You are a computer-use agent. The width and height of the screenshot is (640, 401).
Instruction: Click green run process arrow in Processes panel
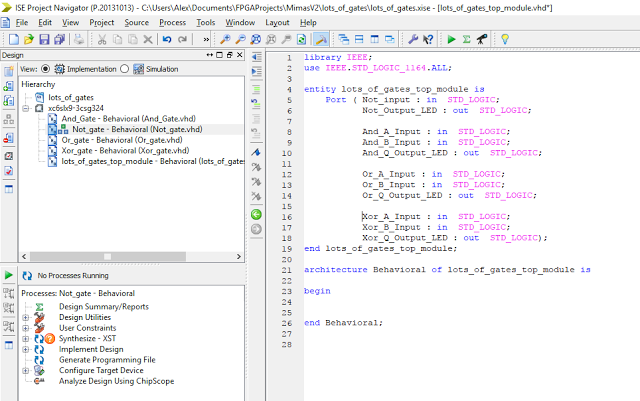tap(9, 274)
